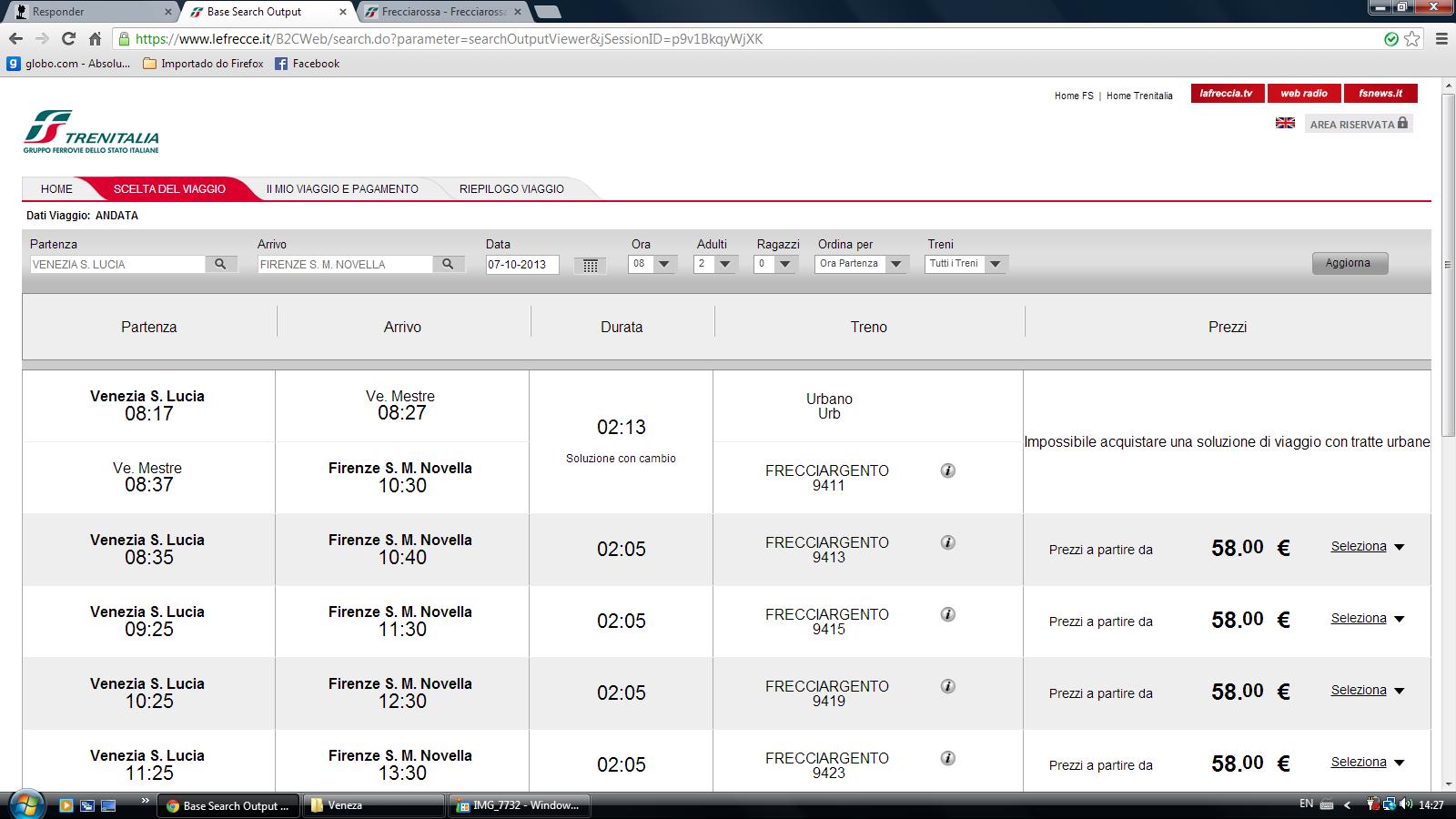
Task: Click taskbar clock showing 14:27
Action: (x=1431, y=804)
